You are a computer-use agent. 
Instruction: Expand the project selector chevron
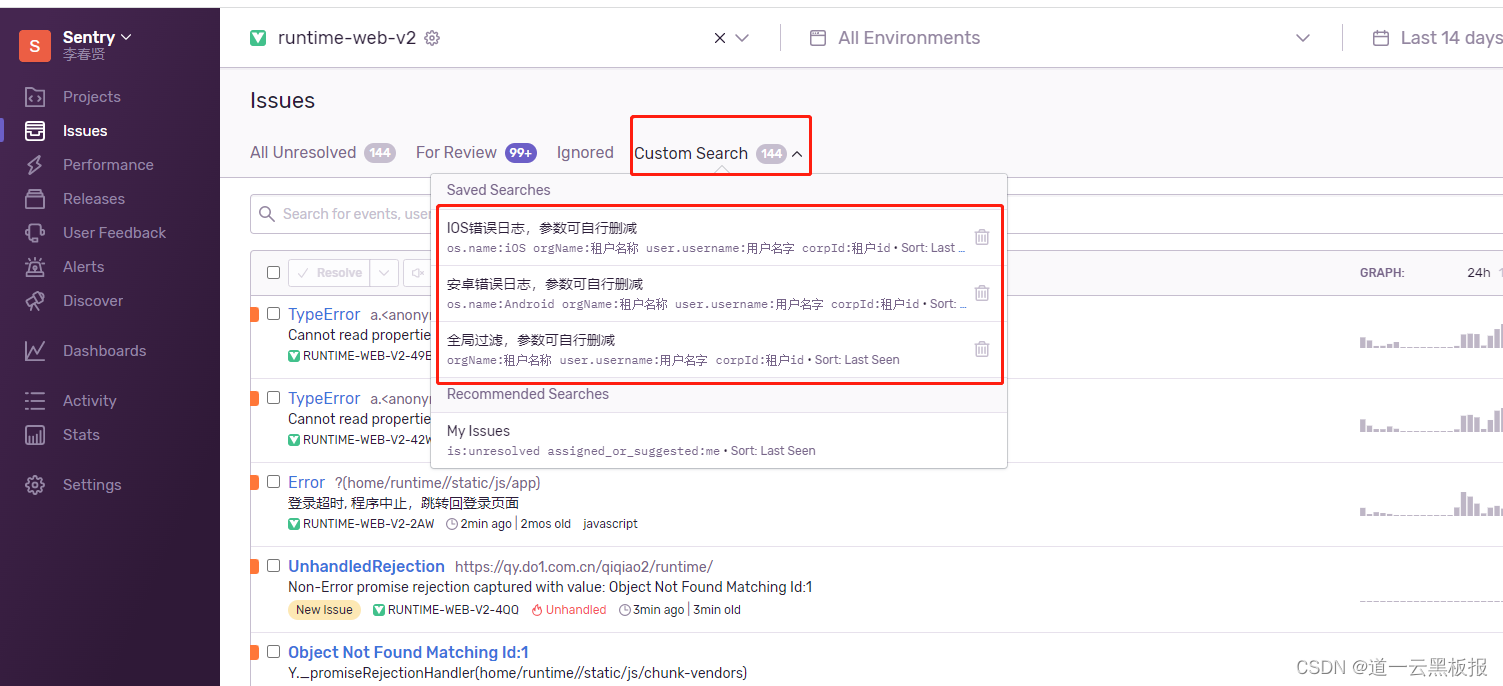[742, 38]
